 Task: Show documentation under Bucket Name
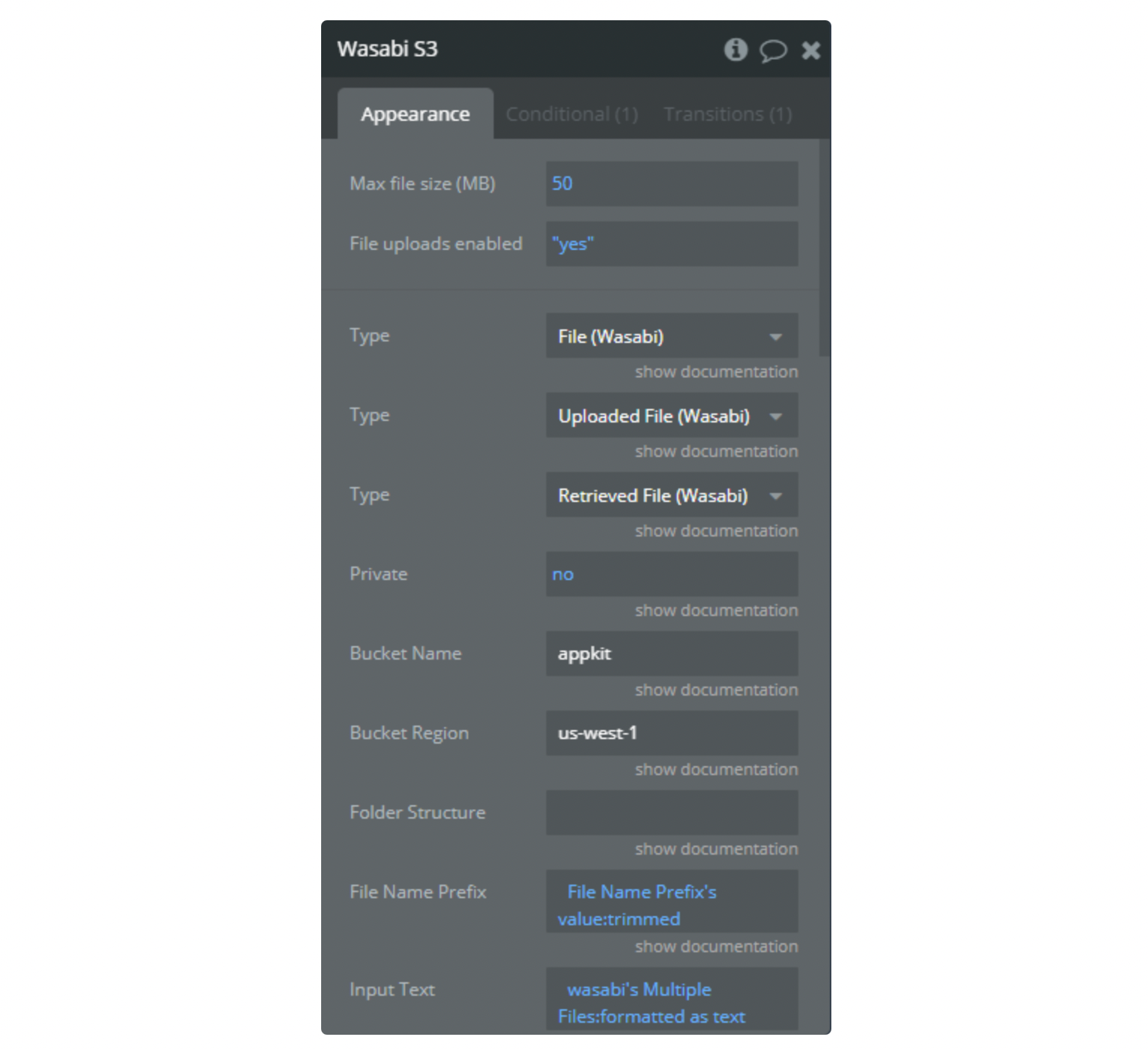pos(716,690)
